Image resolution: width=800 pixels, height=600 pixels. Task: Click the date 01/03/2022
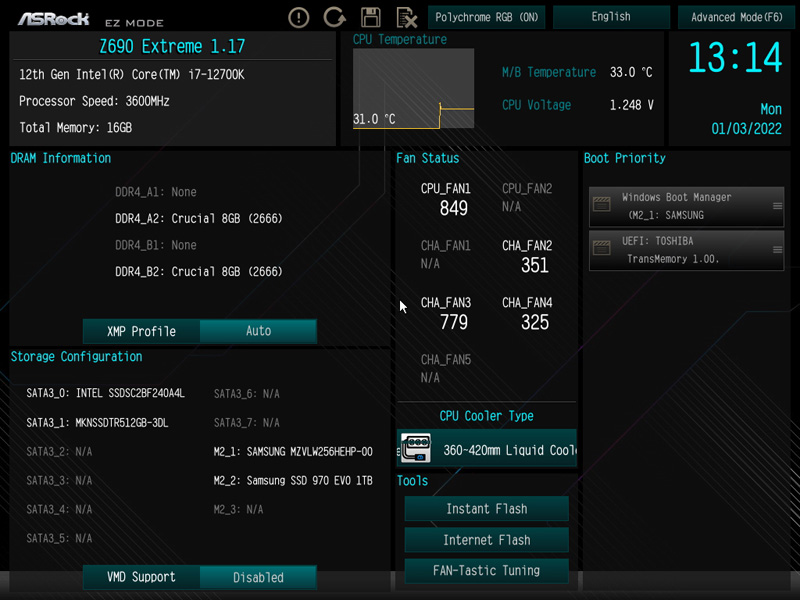pyautogui.click(x=746, y=129)
